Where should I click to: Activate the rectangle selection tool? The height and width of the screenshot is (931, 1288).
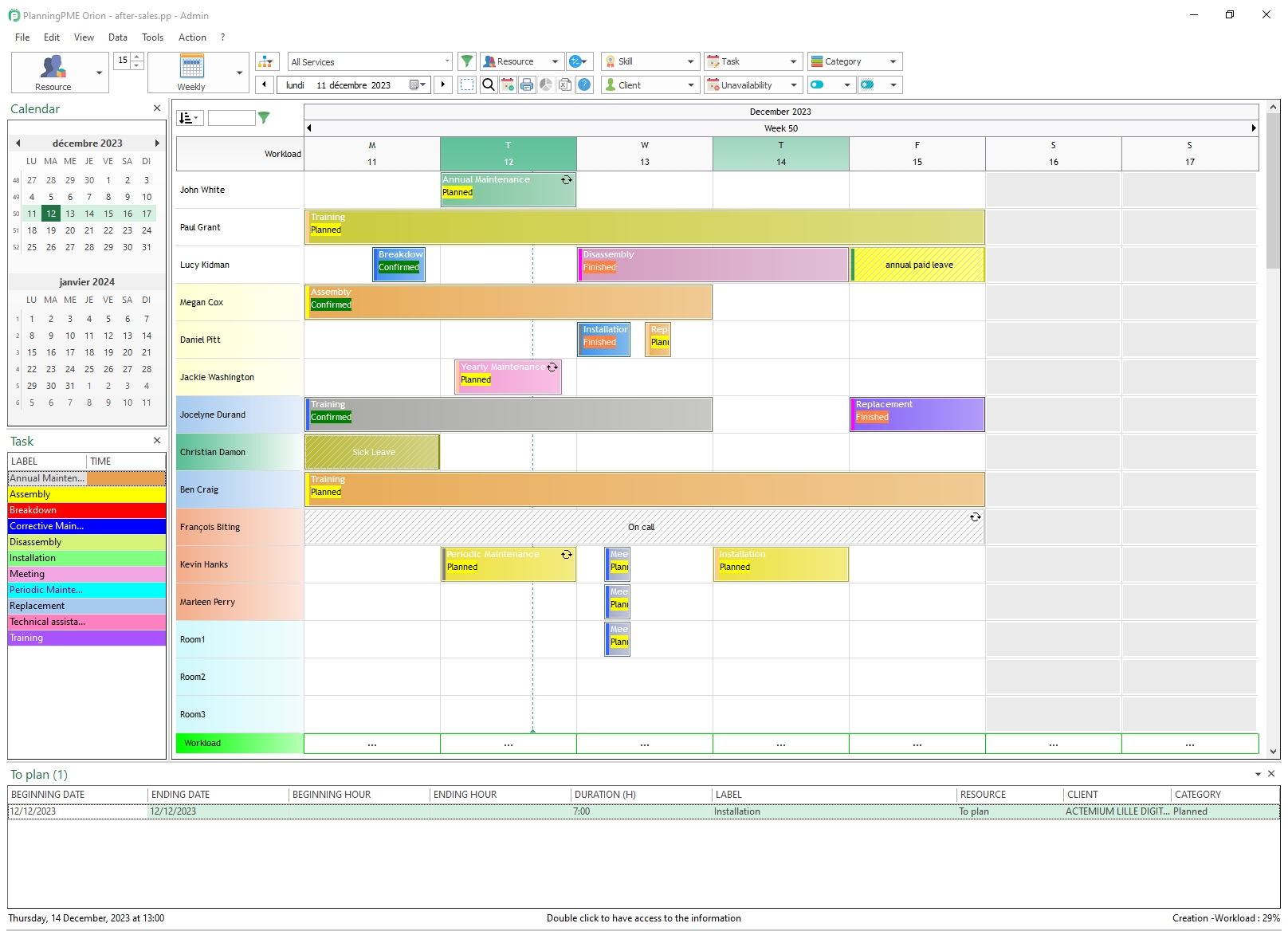[467, 84]
